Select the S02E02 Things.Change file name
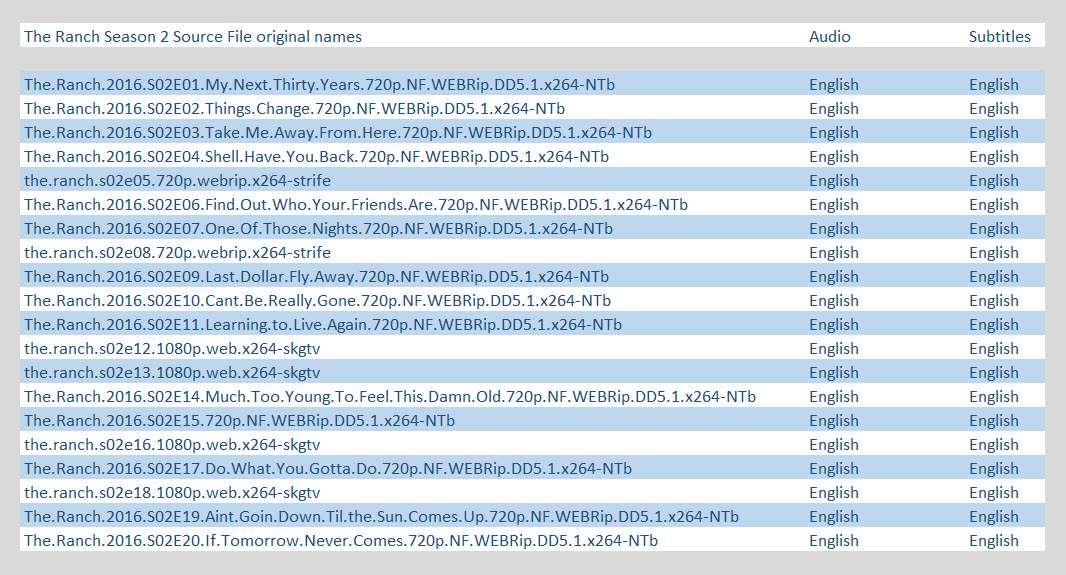Screen dimensions: 1066x575 click(294, 109)
